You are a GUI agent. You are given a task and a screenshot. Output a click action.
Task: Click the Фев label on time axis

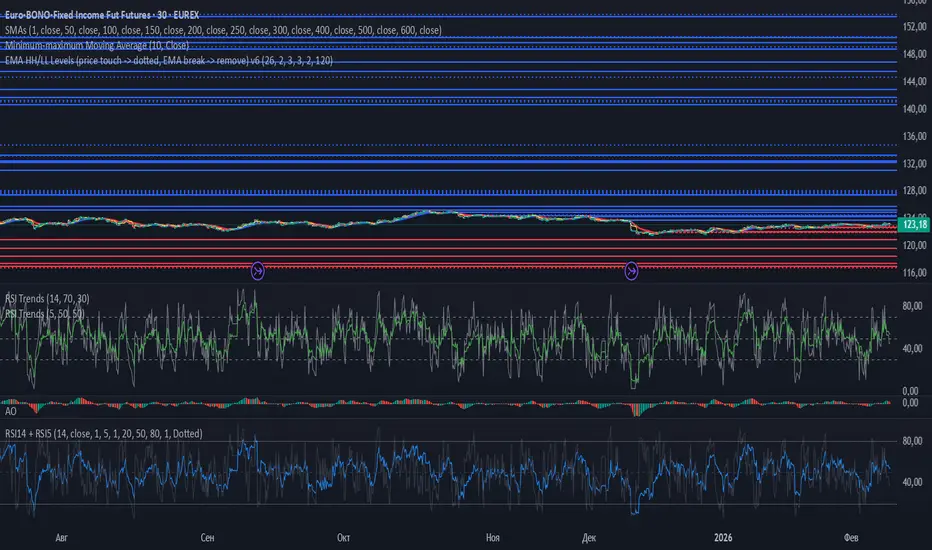(851, 538)
